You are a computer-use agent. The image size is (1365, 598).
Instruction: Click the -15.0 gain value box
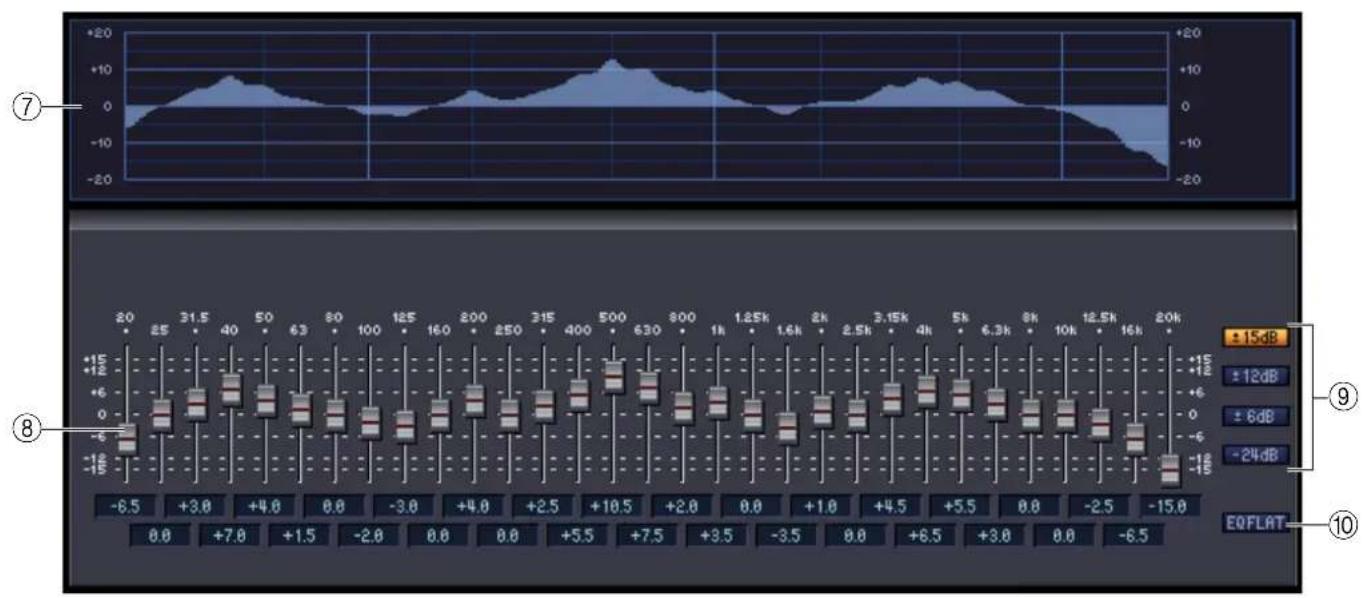point(1169,506)
